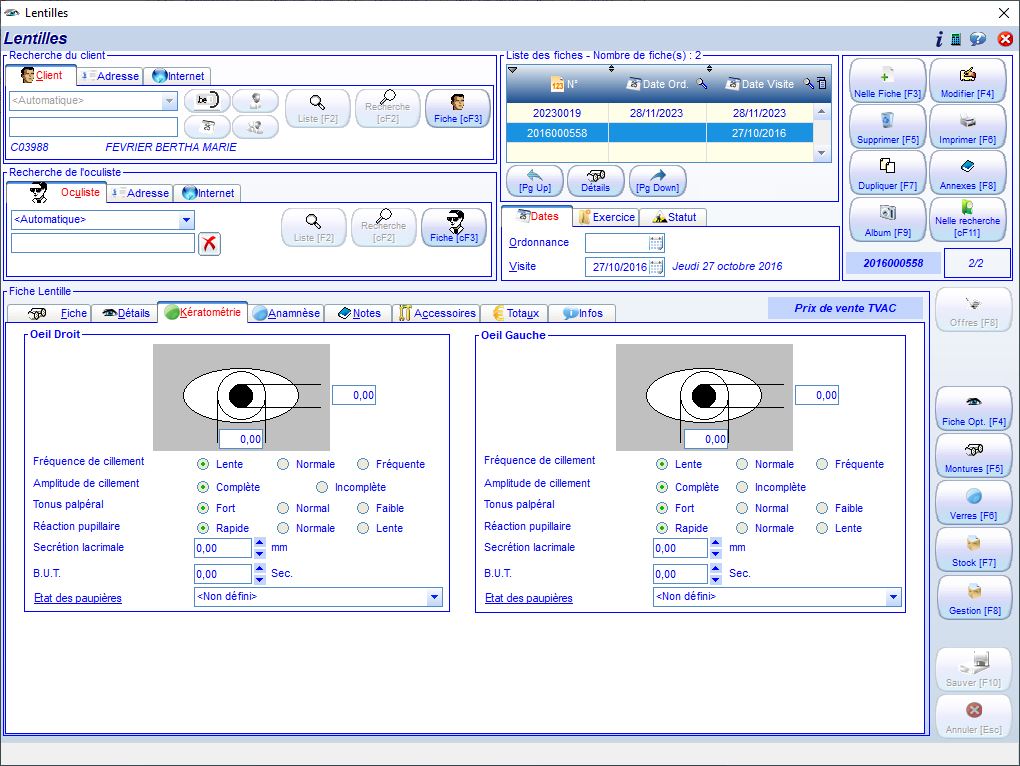Decrease B.U.T. value for Oeil Droit
This screenshot has height=766, width=1020.
[260, 579]
